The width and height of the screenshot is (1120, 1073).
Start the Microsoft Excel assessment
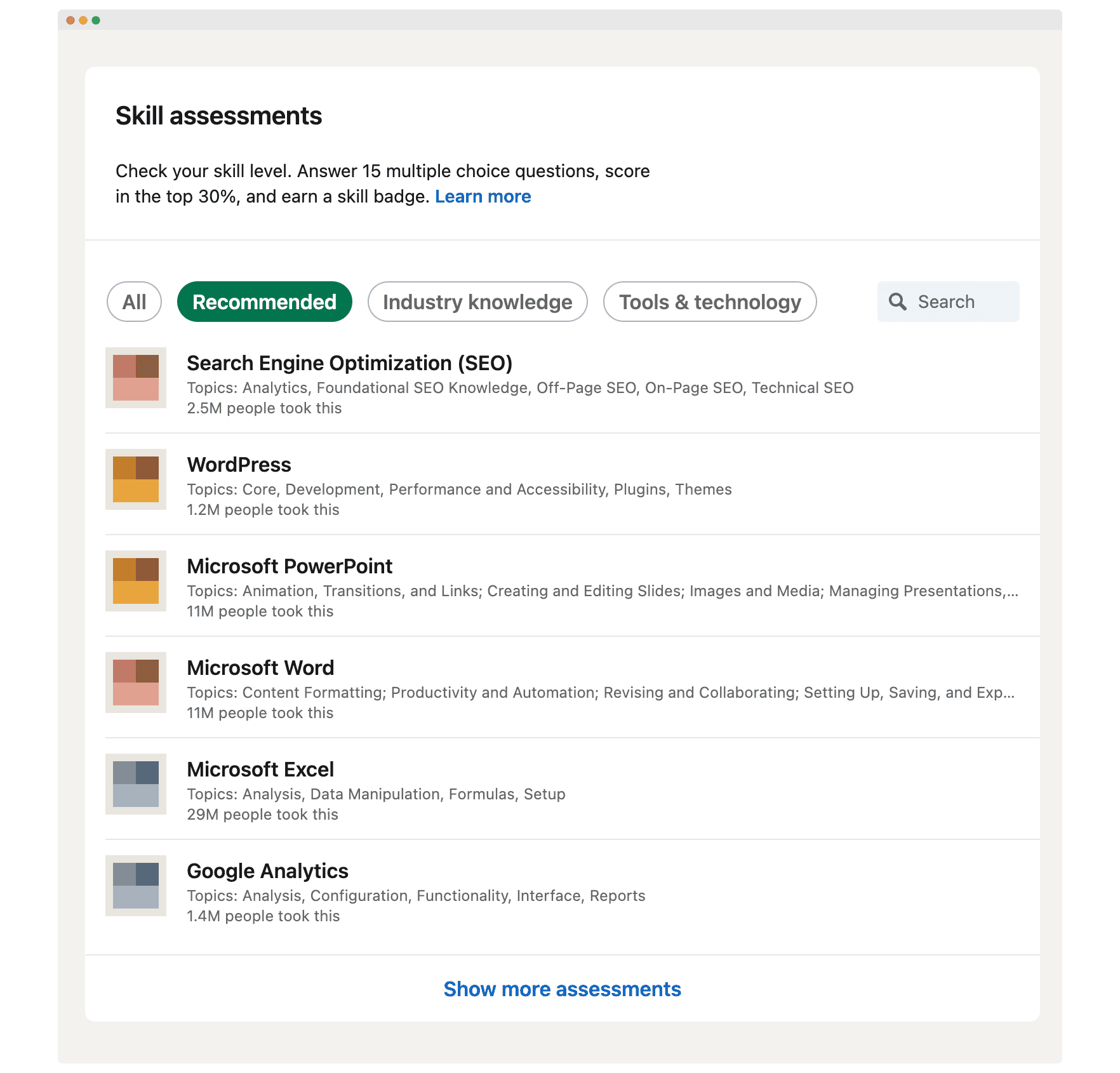click(x=260, y=769)
